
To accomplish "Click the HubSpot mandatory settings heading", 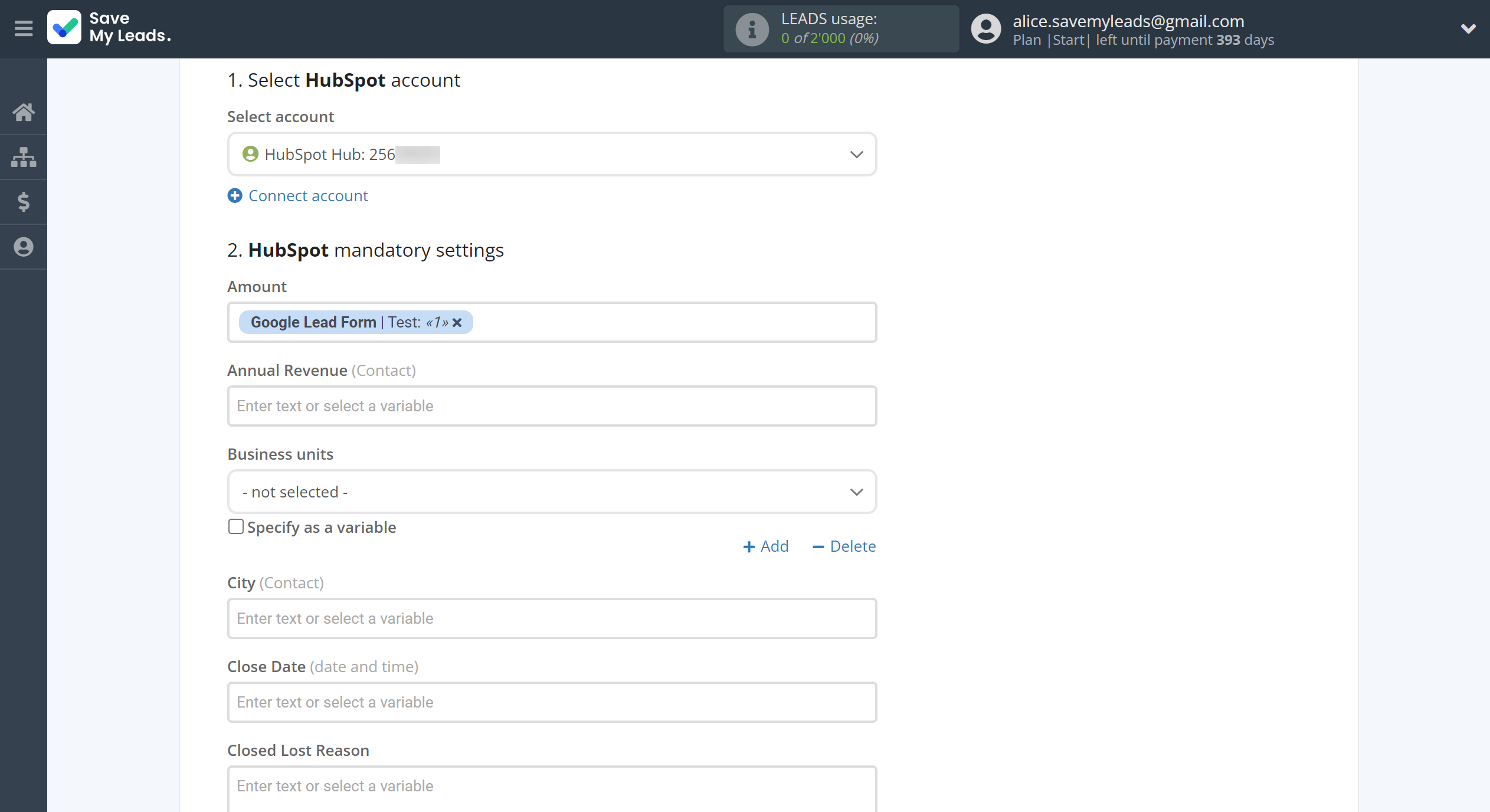I will click(365, 250).
